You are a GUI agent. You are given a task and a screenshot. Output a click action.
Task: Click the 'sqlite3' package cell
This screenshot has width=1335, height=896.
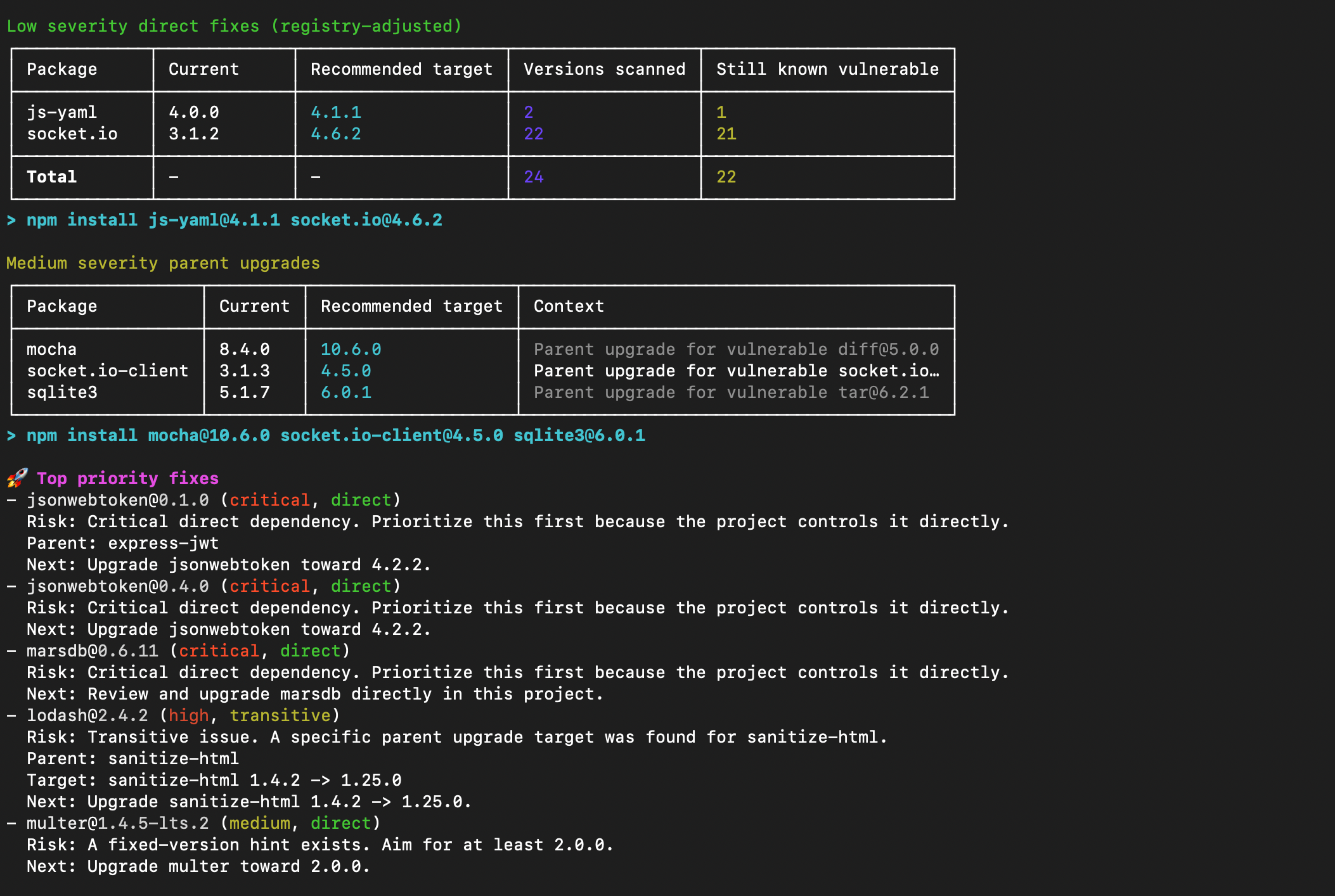coord(62,392)
